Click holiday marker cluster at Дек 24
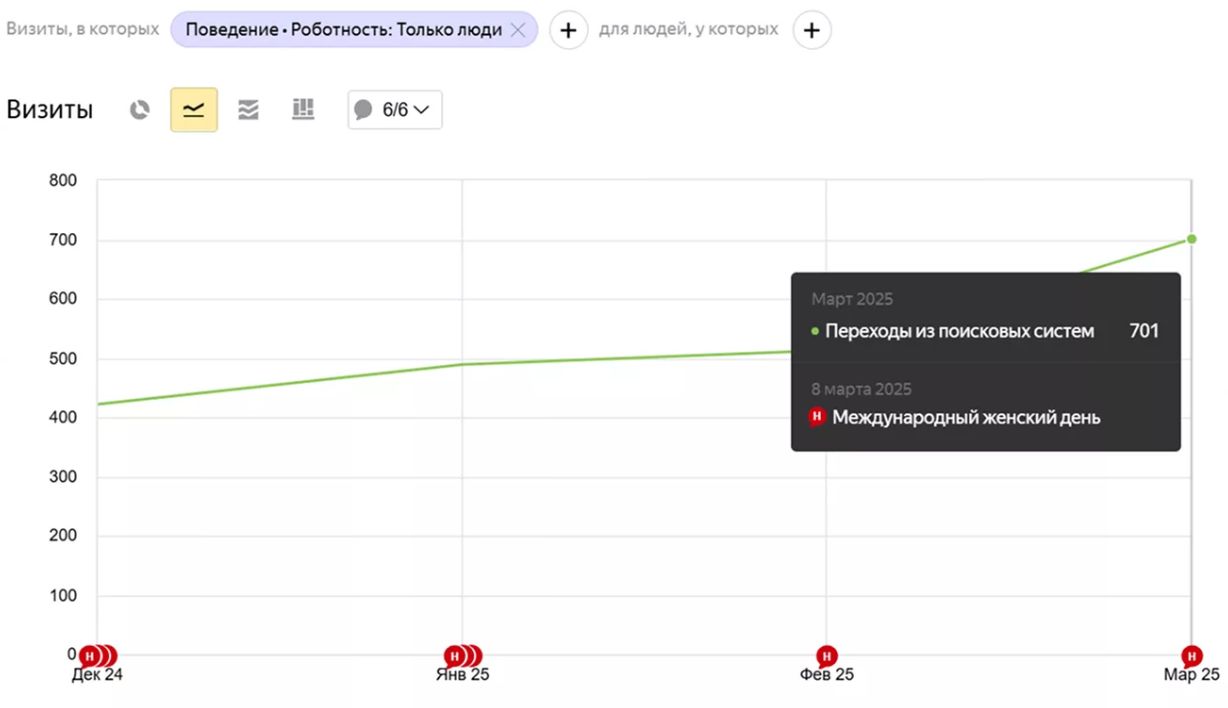 [98, 656]
